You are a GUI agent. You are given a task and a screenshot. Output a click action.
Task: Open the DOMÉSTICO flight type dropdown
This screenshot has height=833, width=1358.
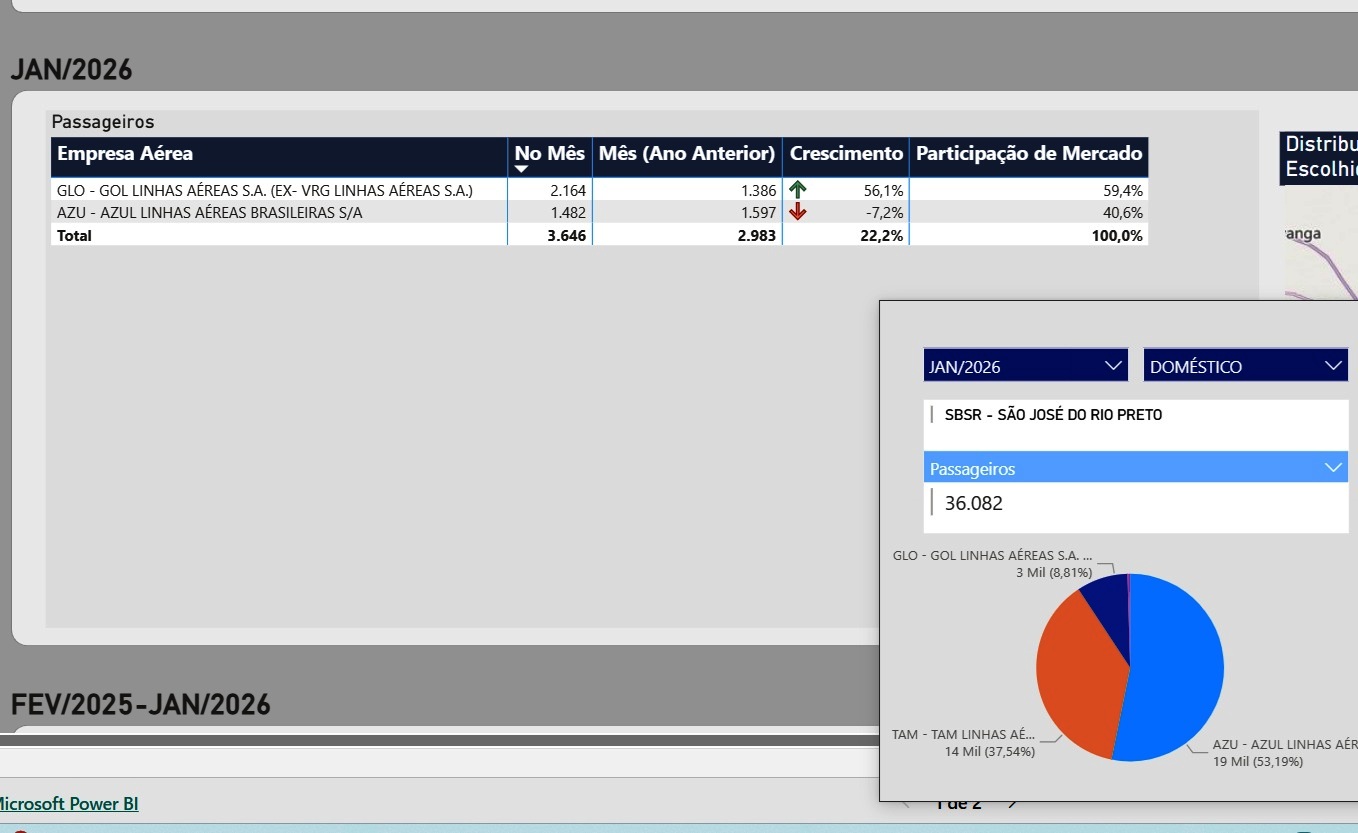tap(1245, 366)
